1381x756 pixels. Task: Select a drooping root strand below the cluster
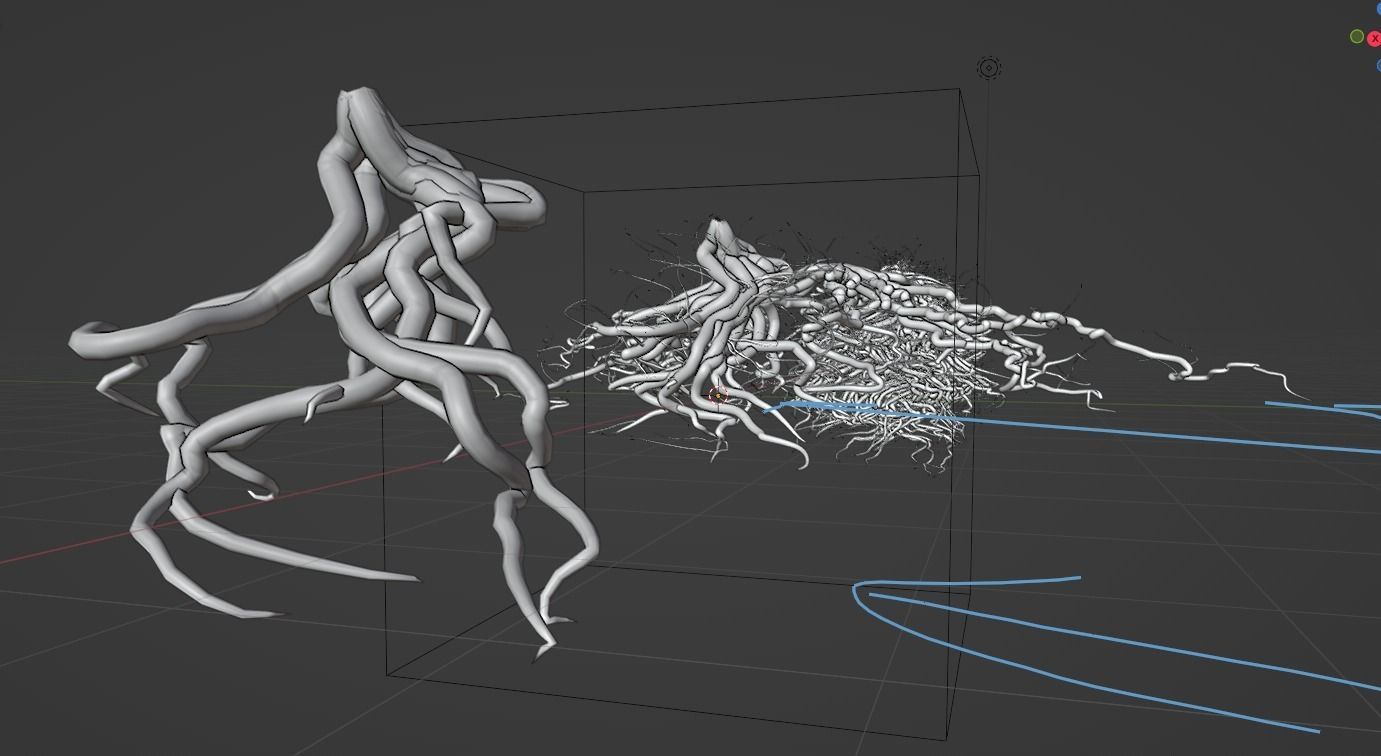(x=800, y=455)
